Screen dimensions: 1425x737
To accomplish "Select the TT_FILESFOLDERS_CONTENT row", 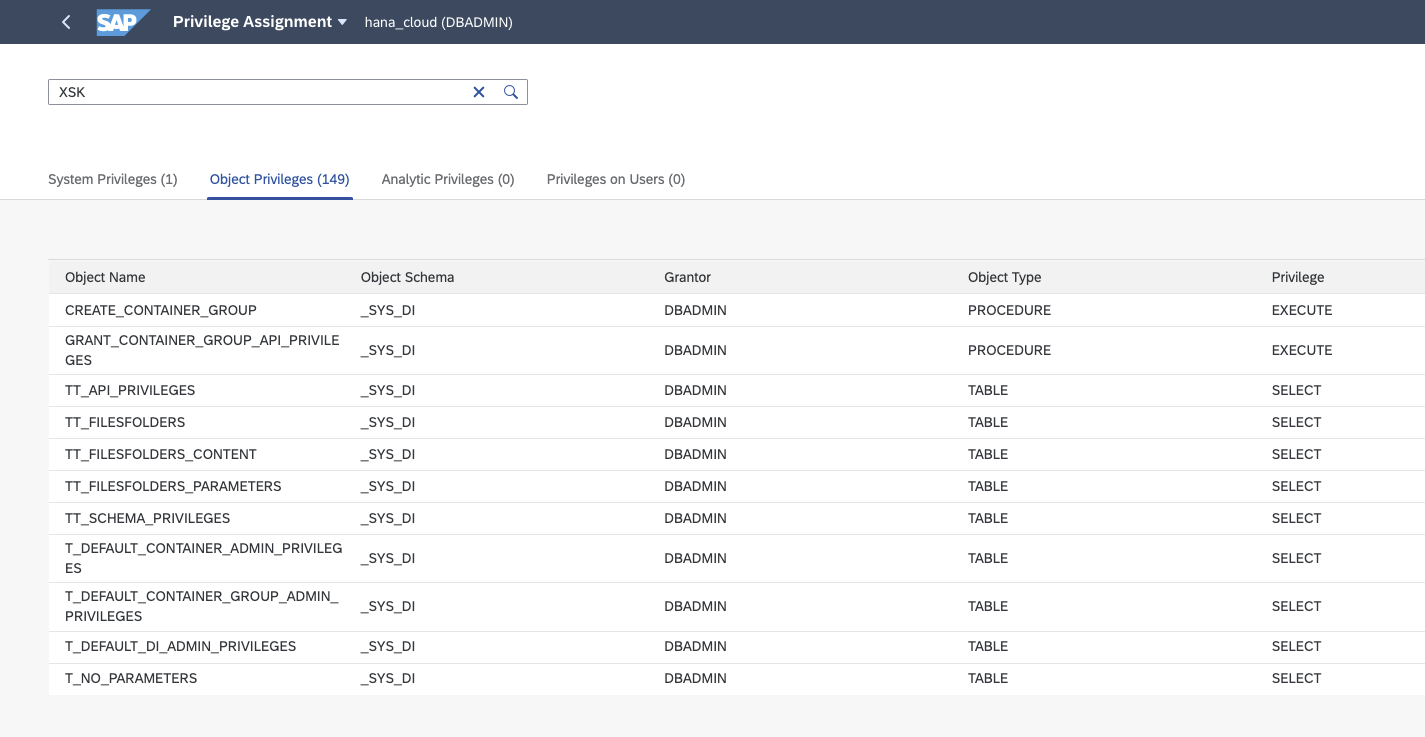I will 736,454.
